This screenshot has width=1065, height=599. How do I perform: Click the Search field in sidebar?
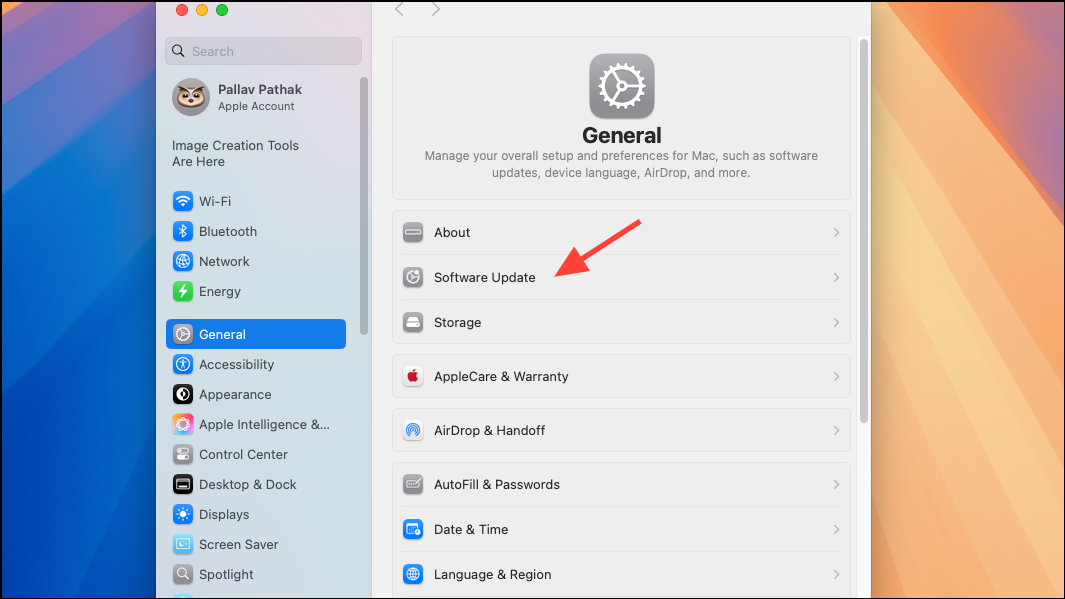click(x=264, y=51)
